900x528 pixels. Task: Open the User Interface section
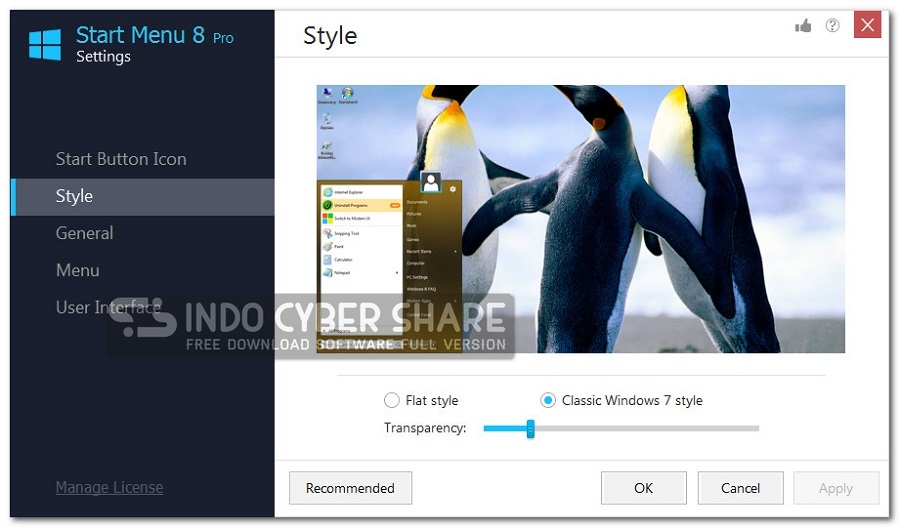tap(108, 307)
